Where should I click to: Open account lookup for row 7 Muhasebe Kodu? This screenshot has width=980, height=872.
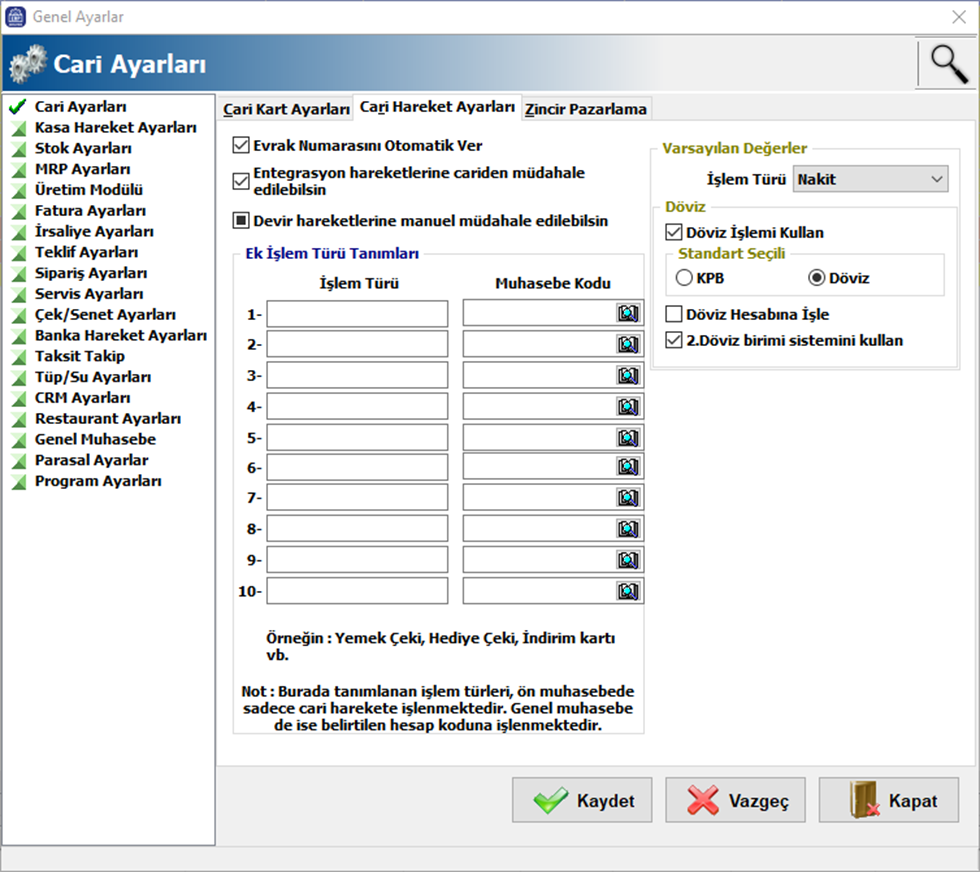627,498
